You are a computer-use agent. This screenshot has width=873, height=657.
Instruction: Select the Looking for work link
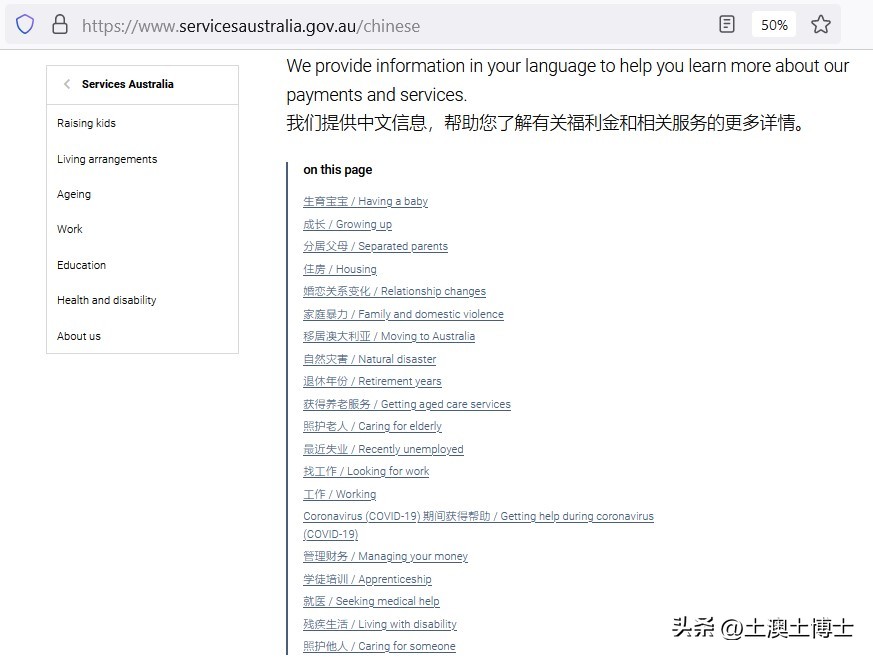[x=366, y=471]
